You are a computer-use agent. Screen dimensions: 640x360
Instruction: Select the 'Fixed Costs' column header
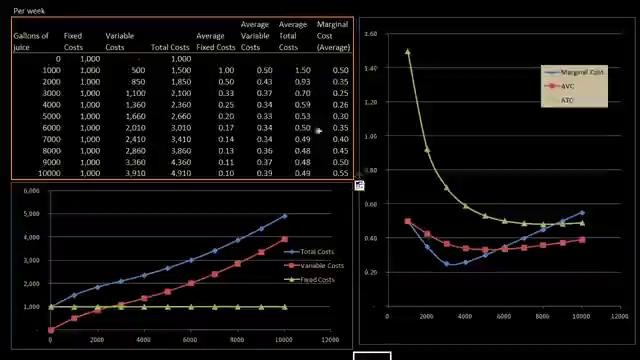pyautogui.click(x=73, y=42)
